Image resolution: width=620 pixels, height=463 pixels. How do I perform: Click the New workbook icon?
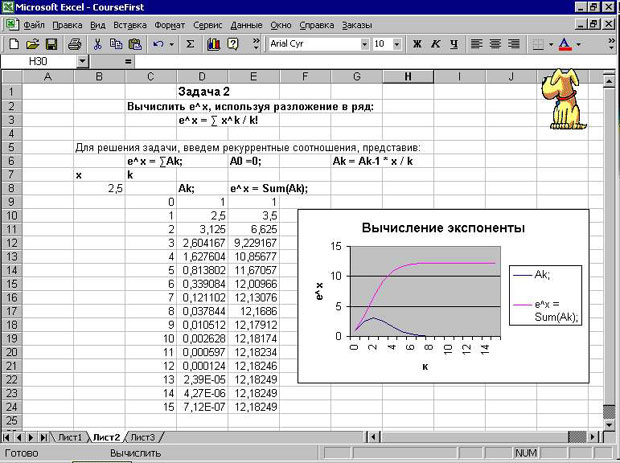[14, 44]
